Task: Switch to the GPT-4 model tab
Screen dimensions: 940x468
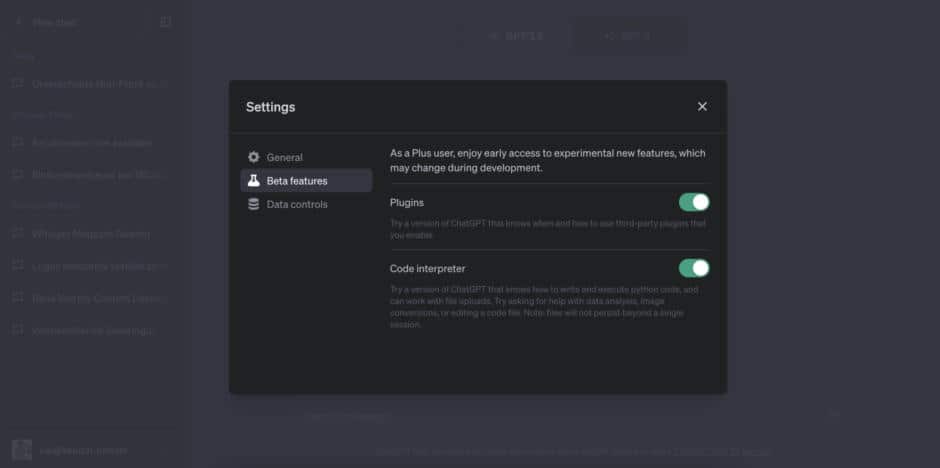Action: (628, 36)
